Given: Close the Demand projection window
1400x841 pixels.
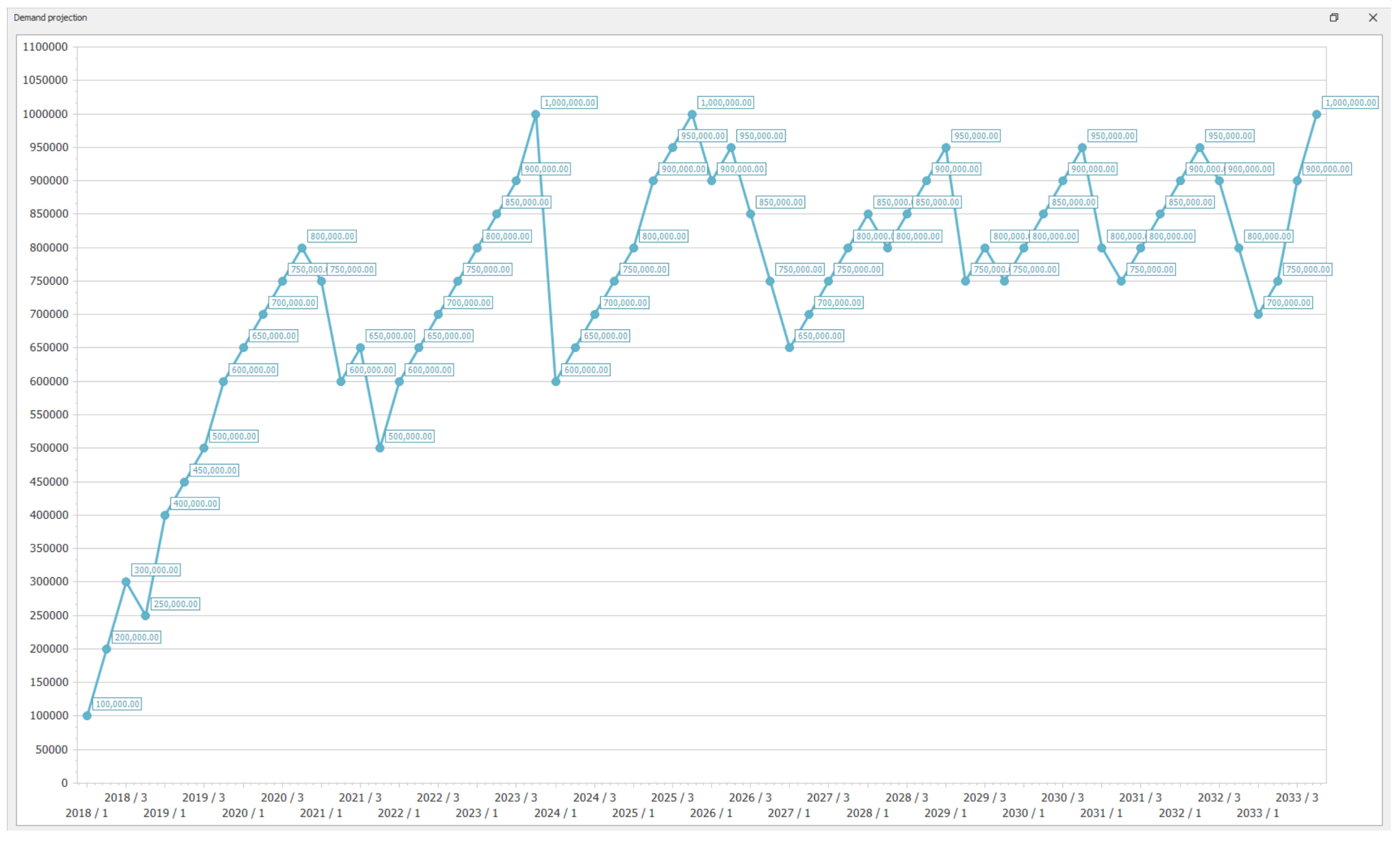Looking at the screenshot, I should 1373,18.
